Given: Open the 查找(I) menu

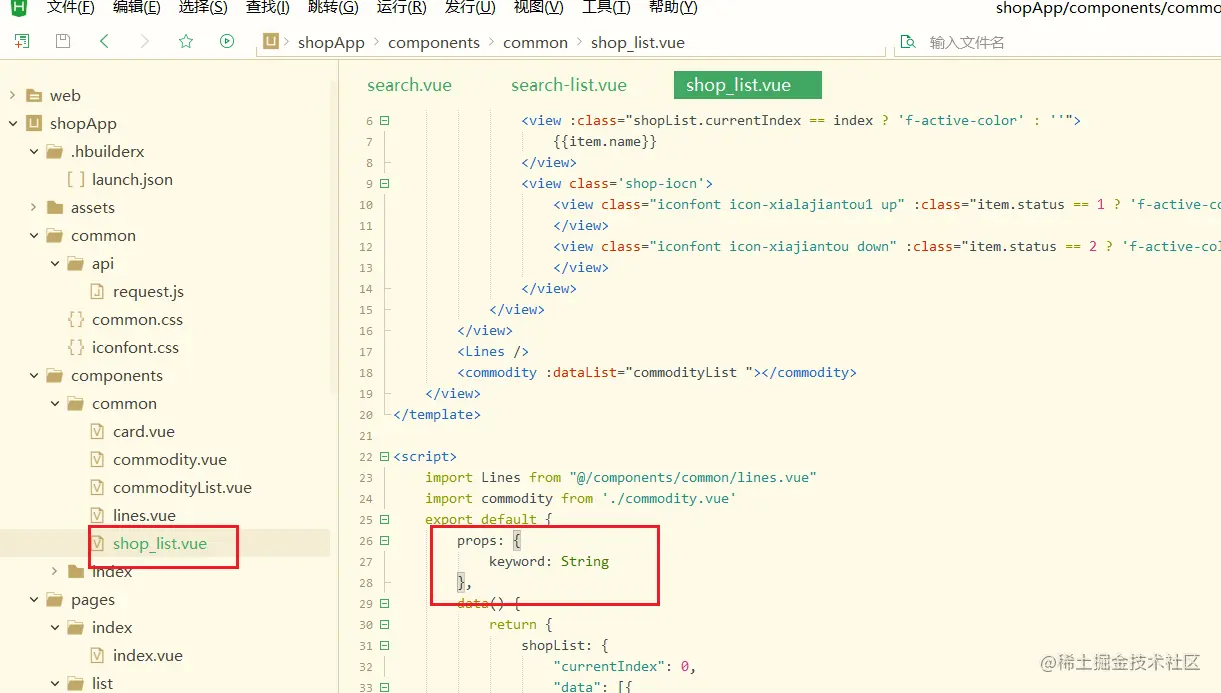Looking at the screenshot, I should (x=268, y=8).
